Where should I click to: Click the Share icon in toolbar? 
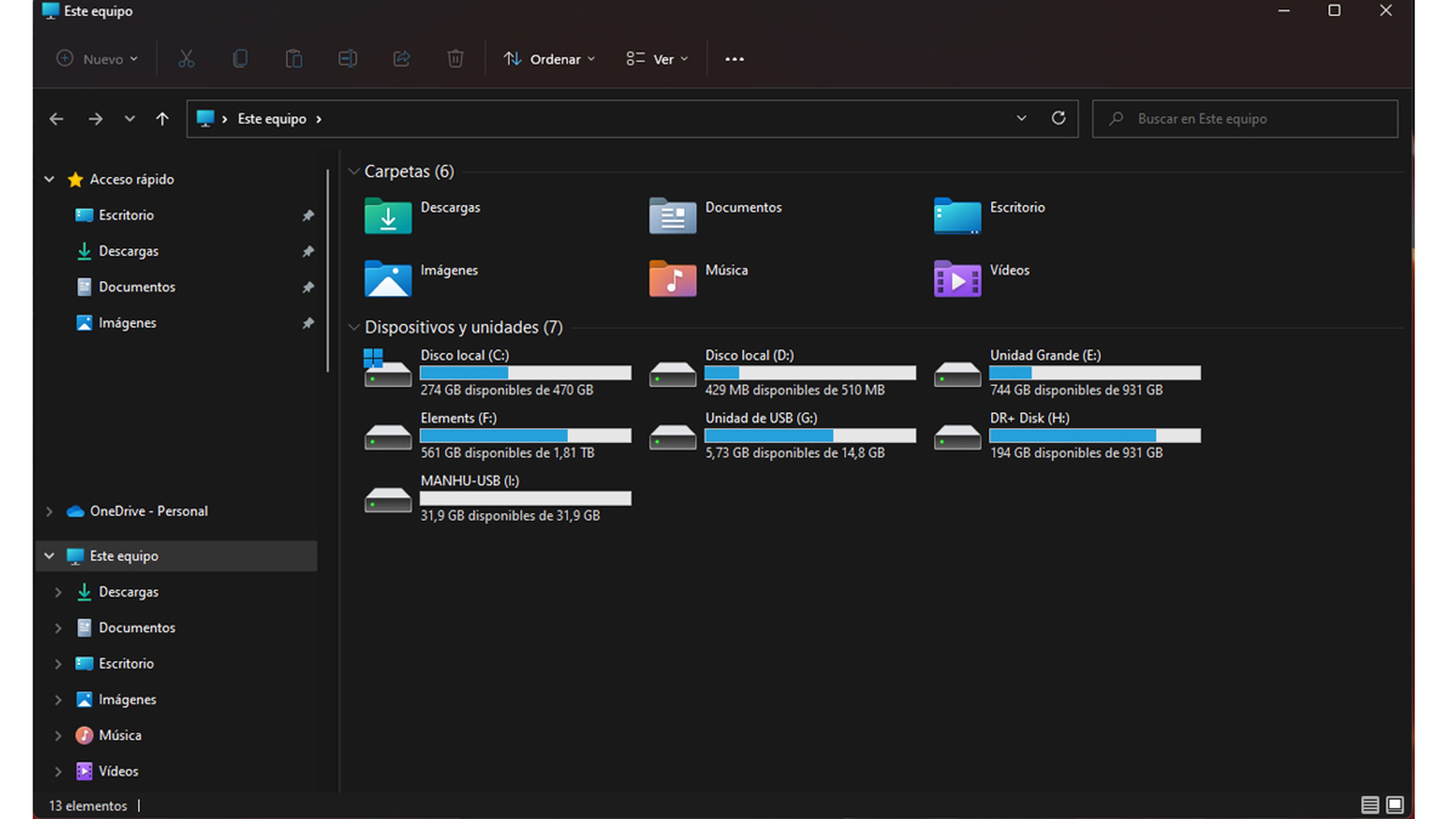(401, 59)
